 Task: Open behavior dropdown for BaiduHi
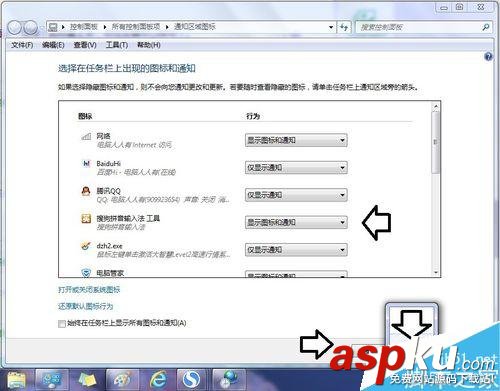296,168
